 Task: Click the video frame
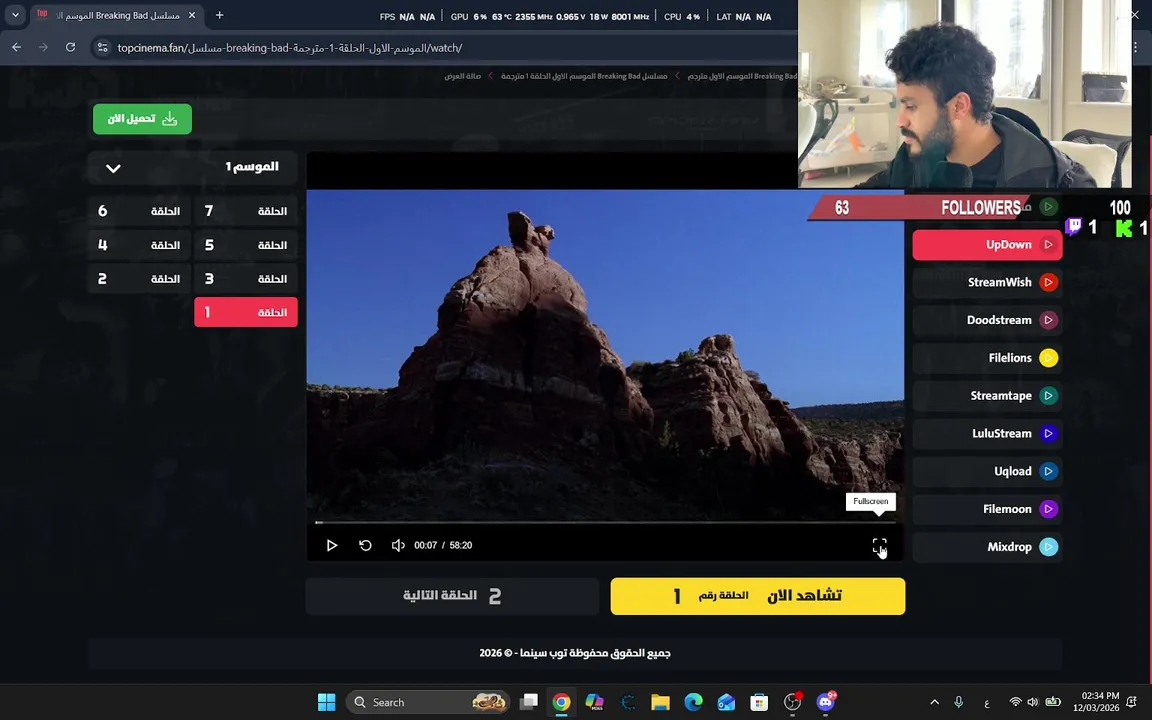point(605,355)
